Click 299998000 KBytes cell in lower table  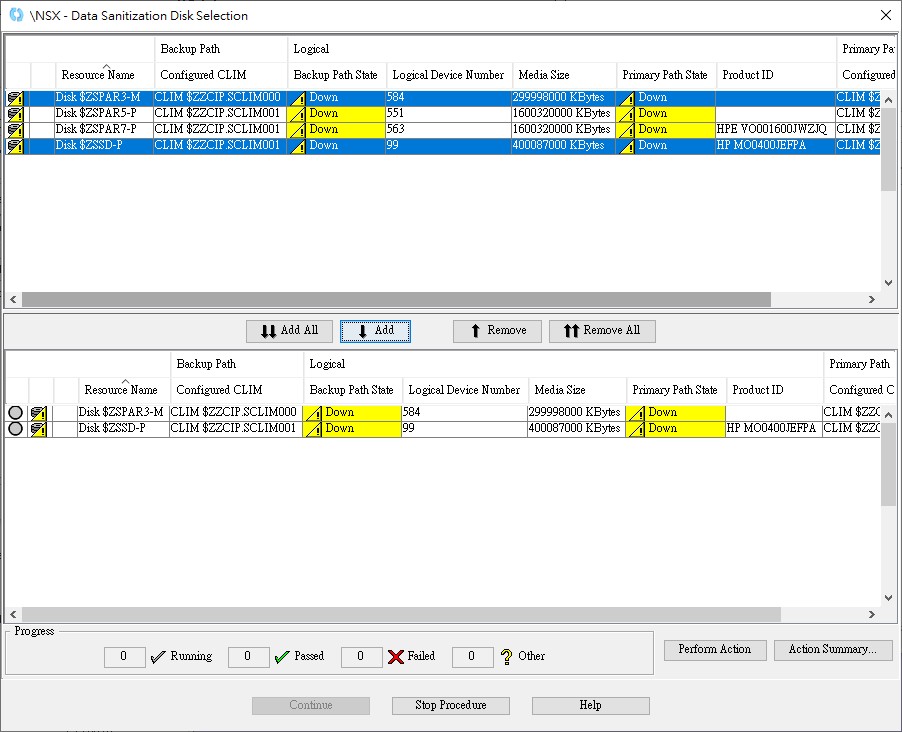576,413
